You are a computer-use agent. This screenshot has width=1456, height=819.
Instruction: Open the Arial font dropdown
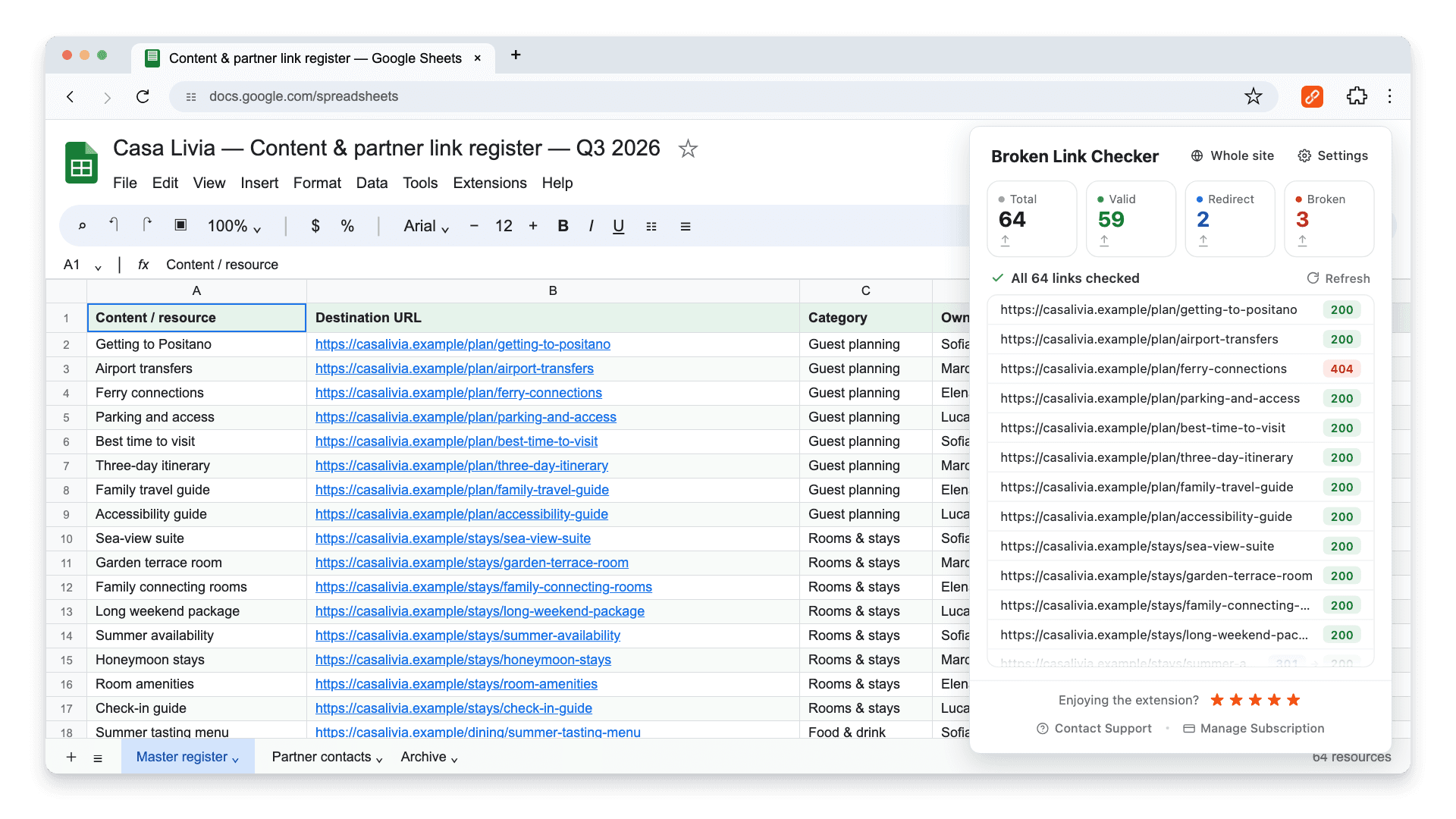[x=426, y=226]
